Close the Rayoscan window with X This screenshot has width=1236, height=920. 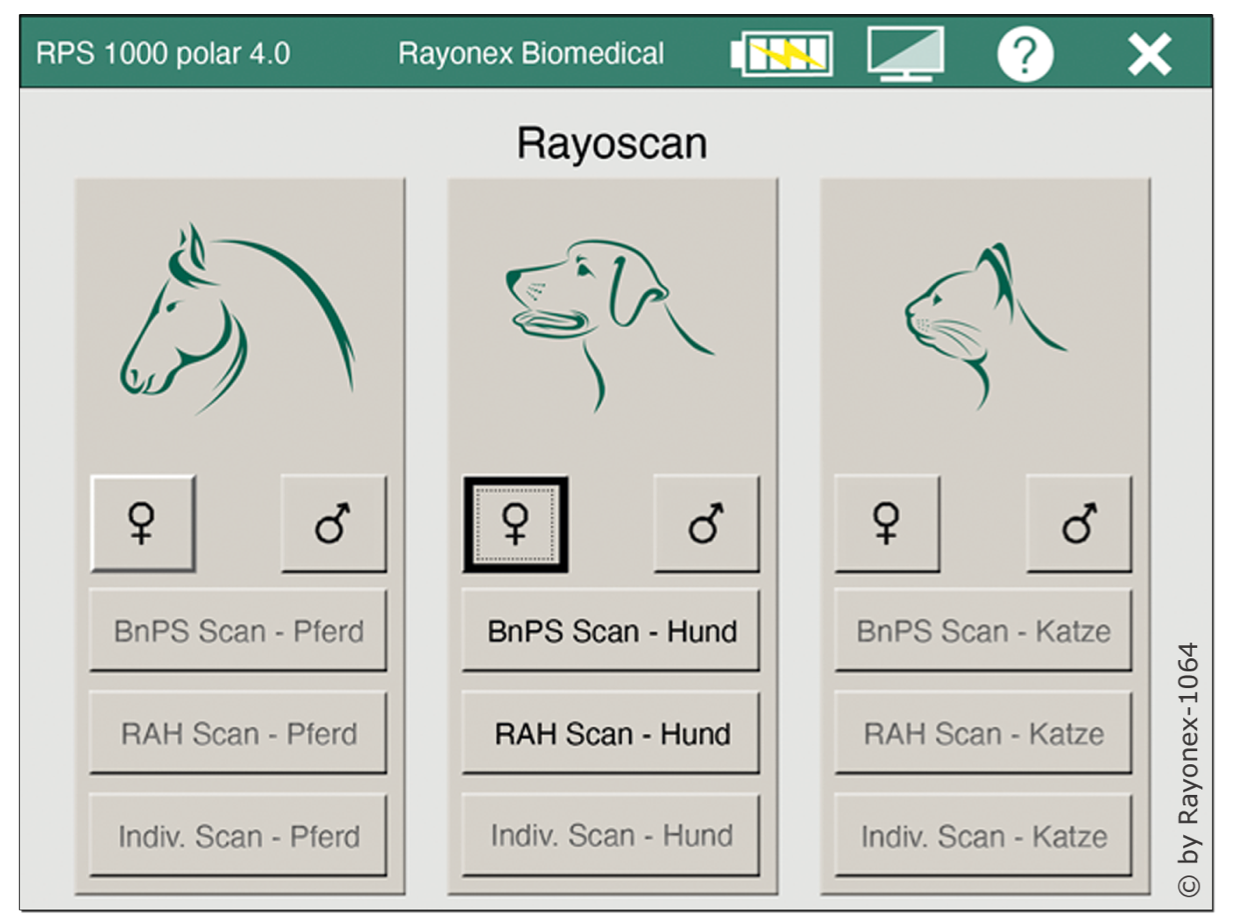point(1149,54)
